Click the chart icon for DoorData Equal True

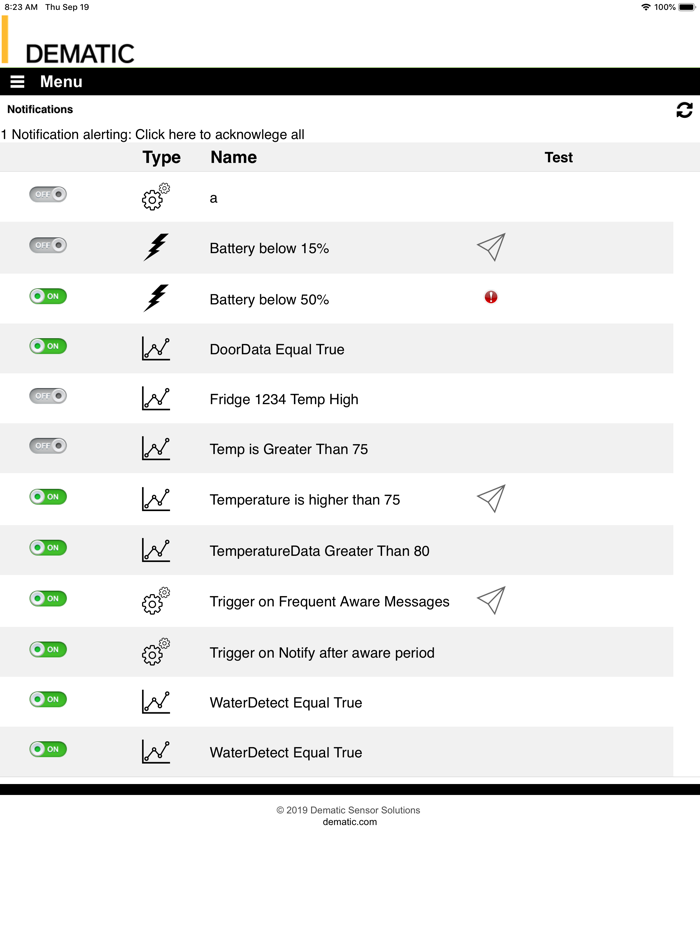pos(156,348)
